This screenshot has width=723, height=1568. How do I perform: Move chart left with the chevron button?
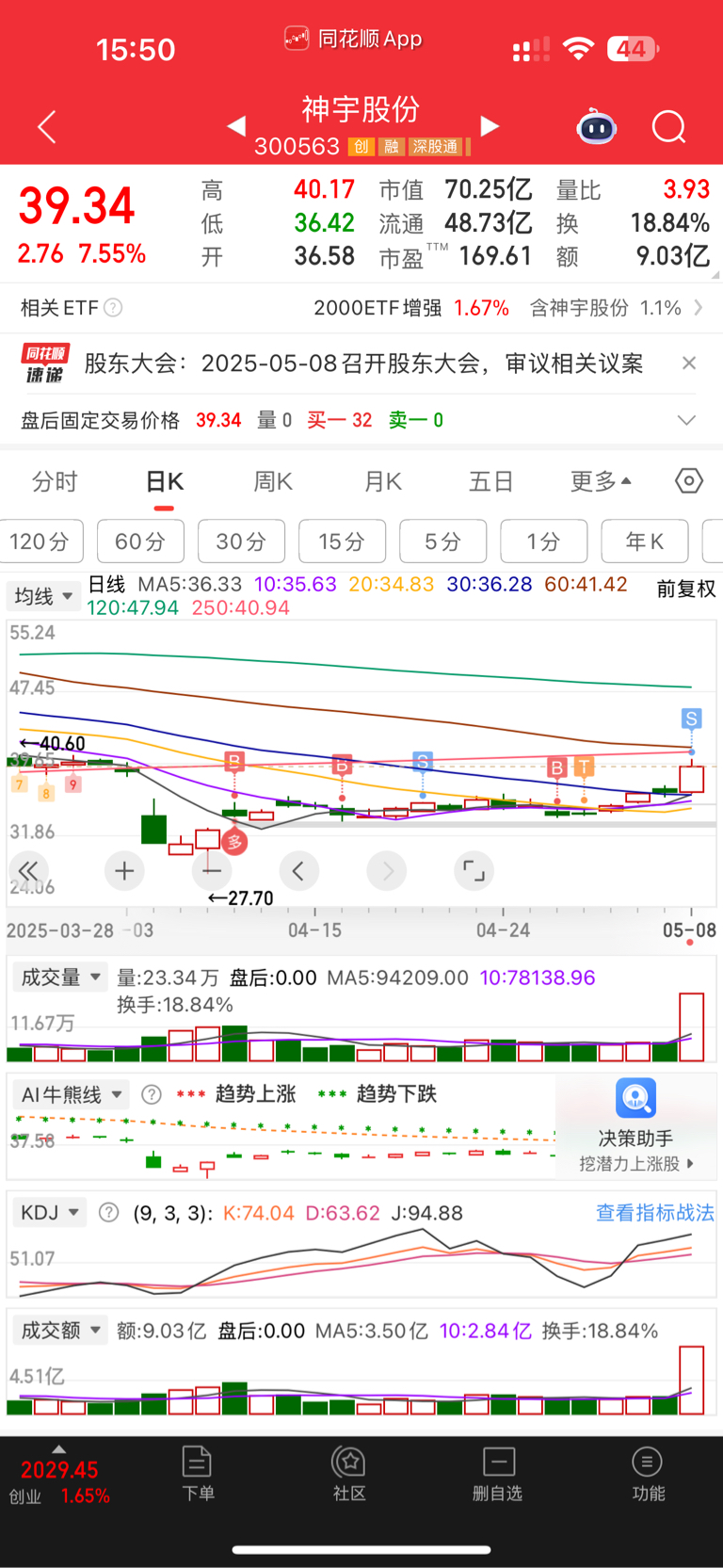click(298, 871)
